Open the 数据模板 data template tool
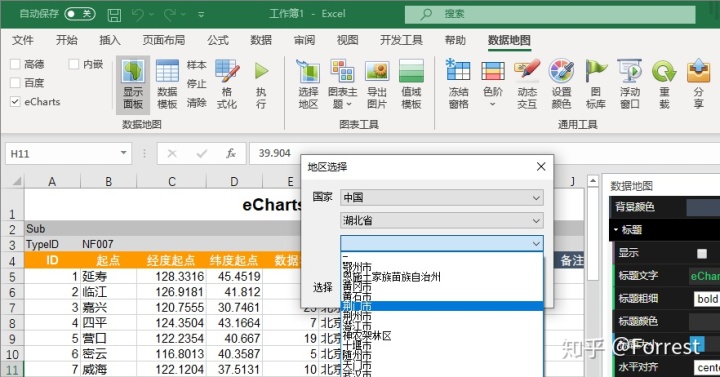Viewport: 720px width, 377px height. (167, 85)
